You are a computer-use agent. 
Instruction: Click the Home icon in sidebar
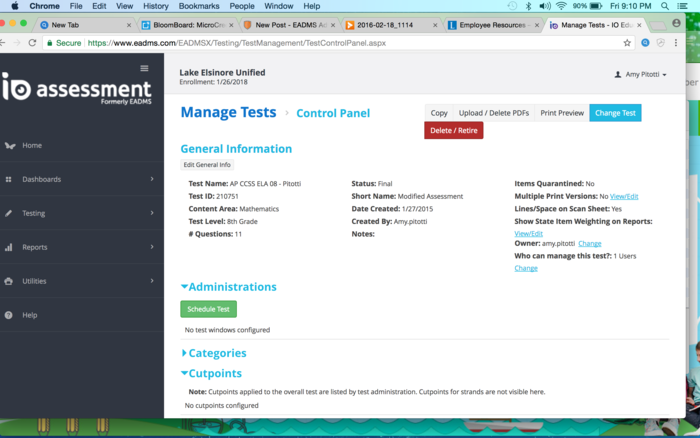coord(9,145)
